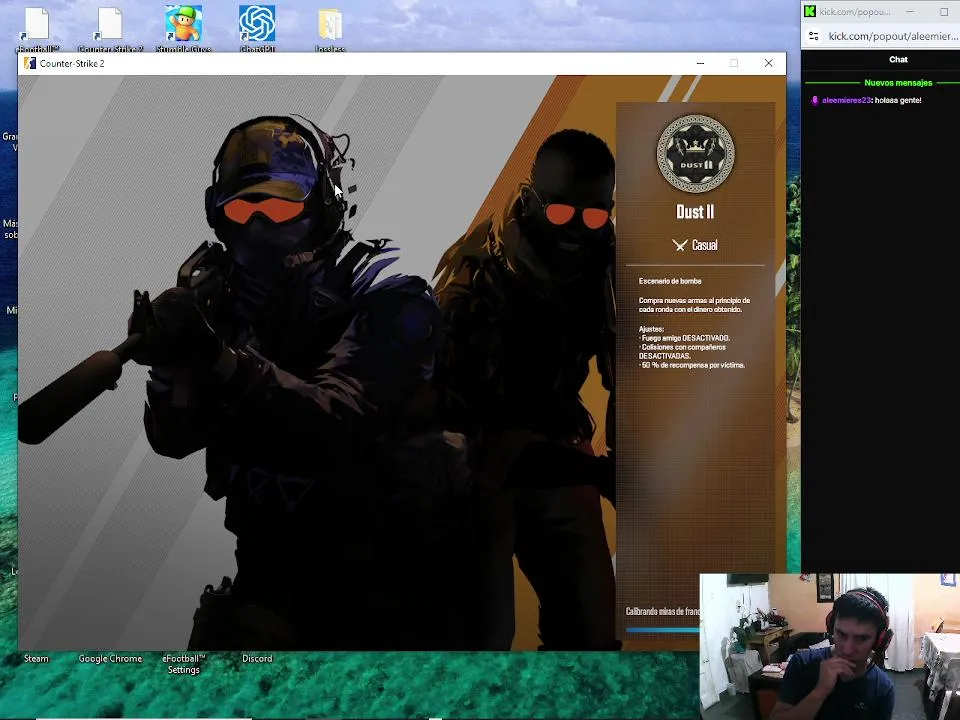Close the Counter-Strike 2 window

coord(768,63)
